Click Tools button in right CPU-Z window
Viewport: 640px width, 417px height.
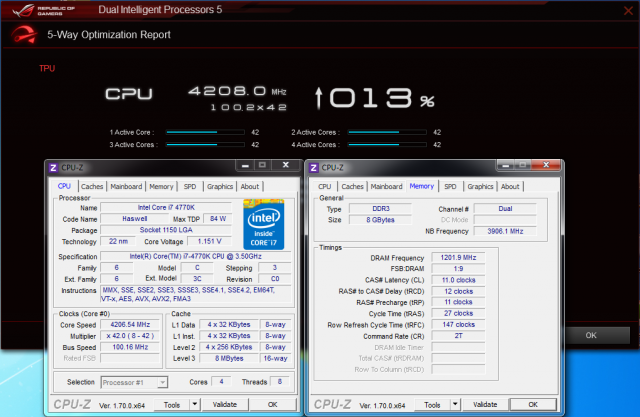[x=432, y=405]
